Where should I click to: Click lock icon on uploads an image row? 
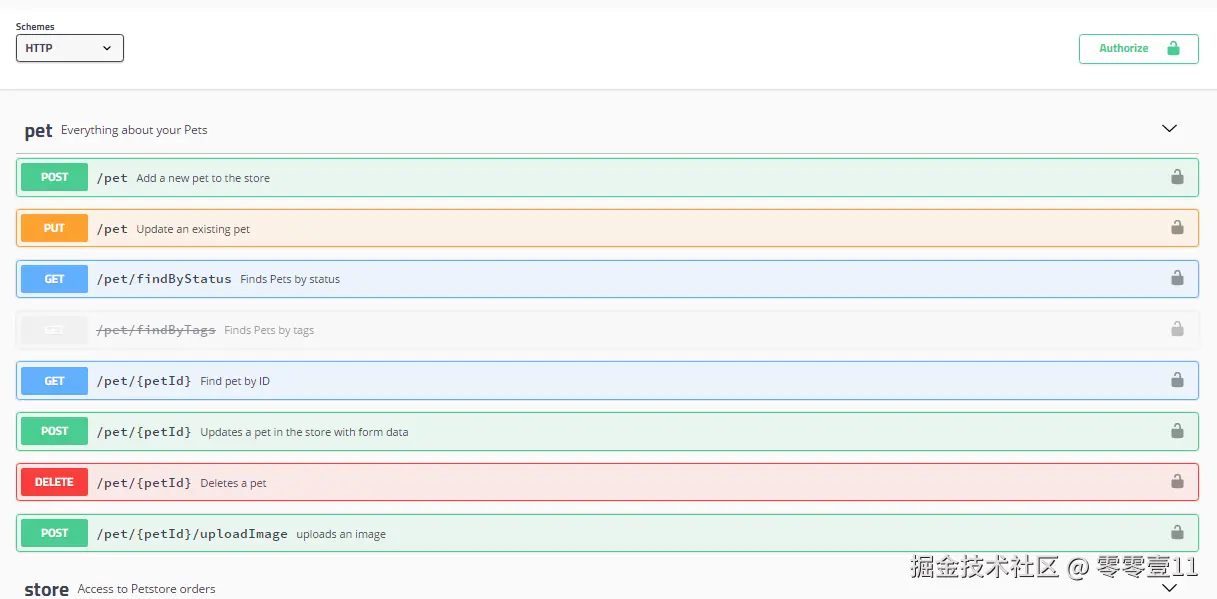[x=1177, y=532]
